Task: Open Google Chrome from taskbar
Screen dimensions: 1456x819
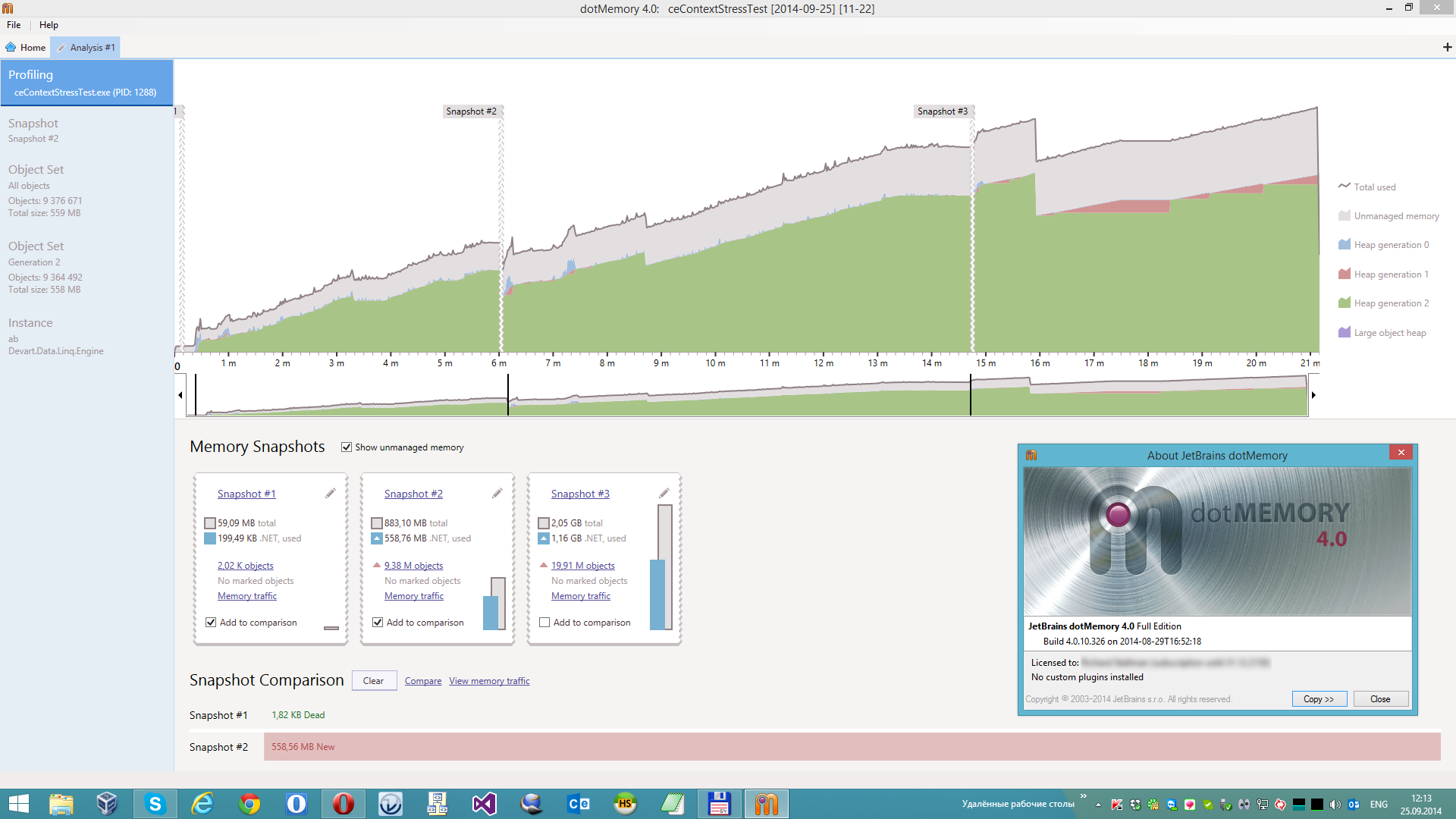Action: point(249,804)
